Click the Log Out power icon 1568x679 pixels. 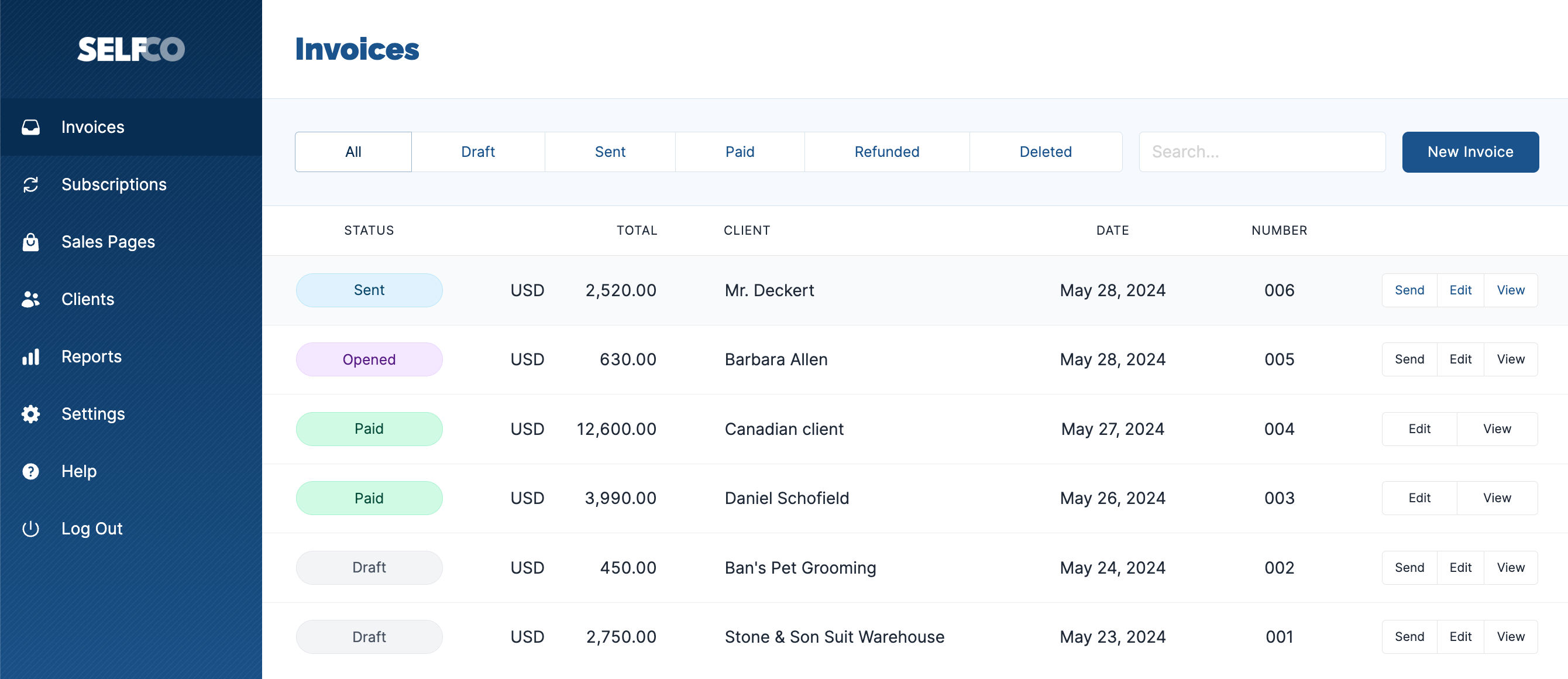click(30, 529)
